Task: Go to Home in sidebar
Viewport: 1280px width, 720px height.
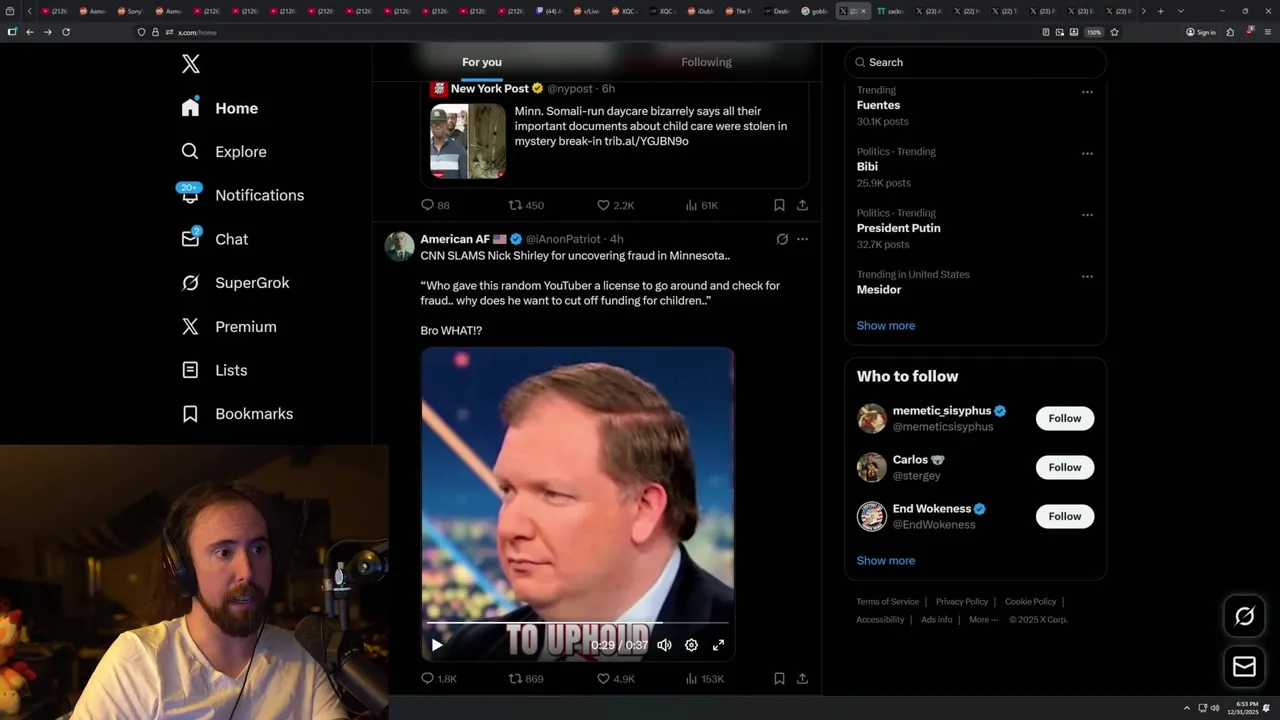Action: tap(219, 108)
